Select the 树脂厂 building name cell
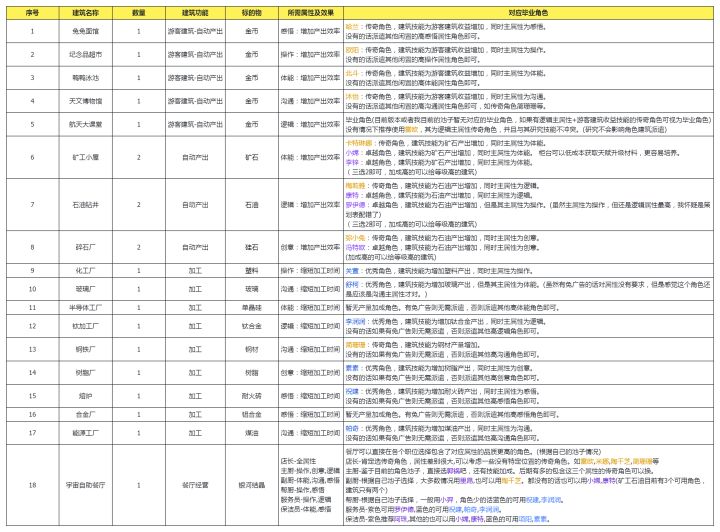720x532 pixels. pyautogui.click(x=85, y=373)
